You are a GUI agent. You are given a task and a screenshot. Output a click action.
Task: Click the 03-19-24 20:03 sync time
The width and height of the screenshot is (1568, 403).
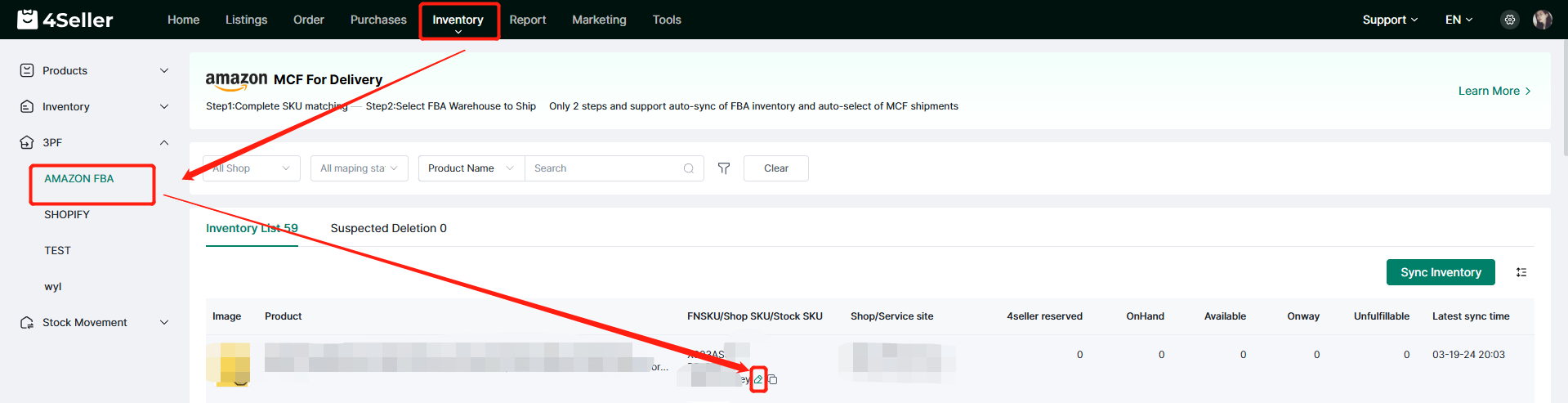(x=1468, y=355)
